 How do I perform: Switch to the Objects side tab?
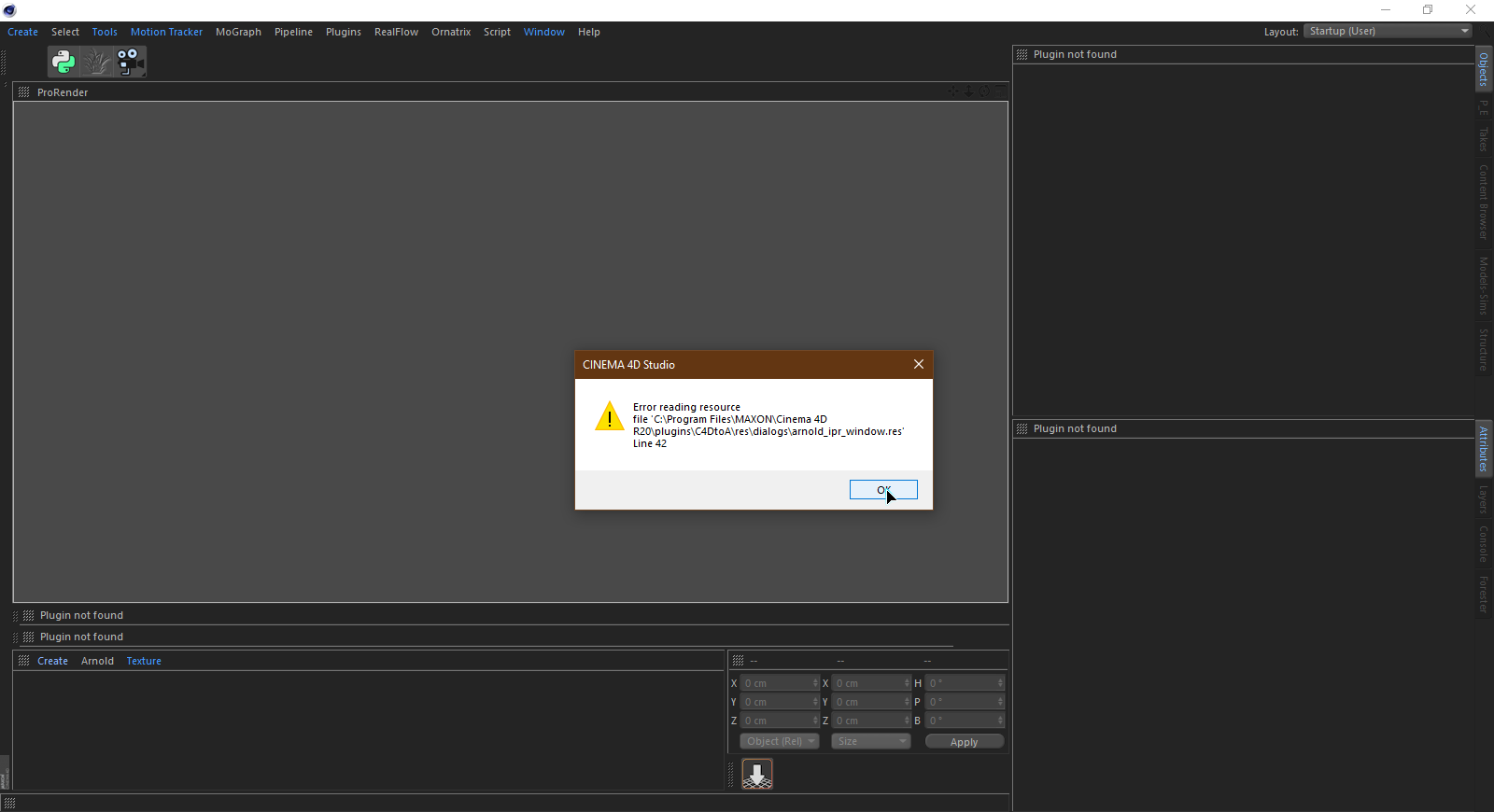[x=1484, y=70]
